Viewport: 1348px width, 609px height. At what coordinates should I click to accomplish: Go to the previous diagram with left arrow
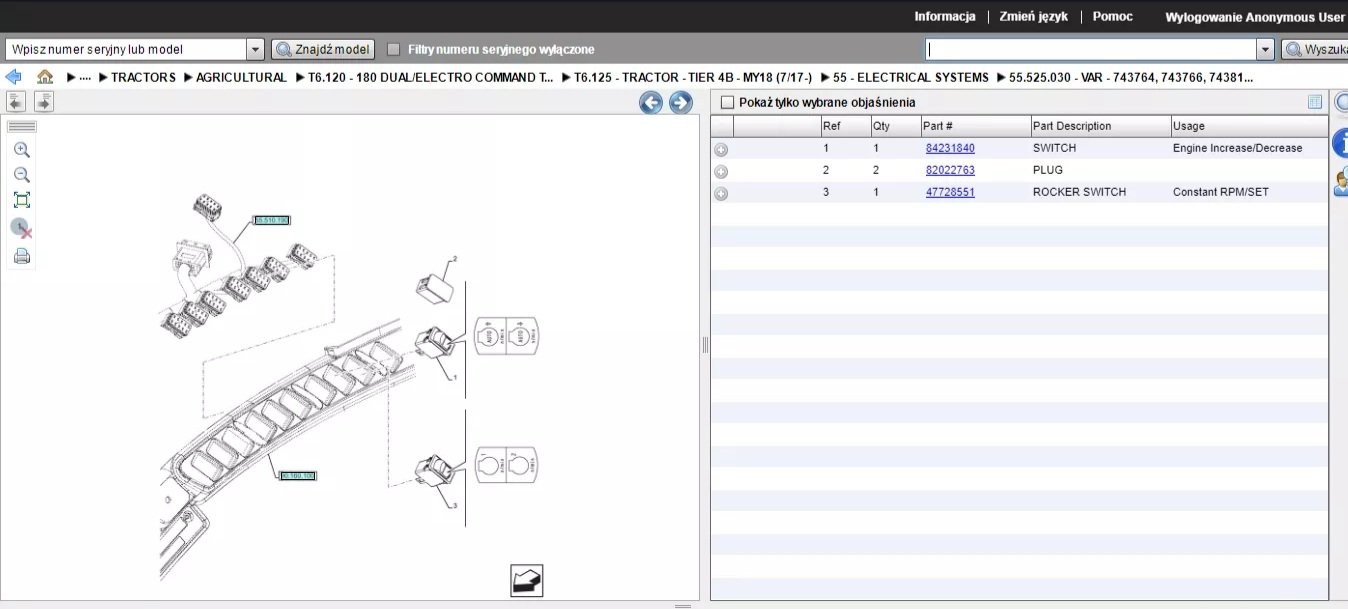tap(651, 102)
